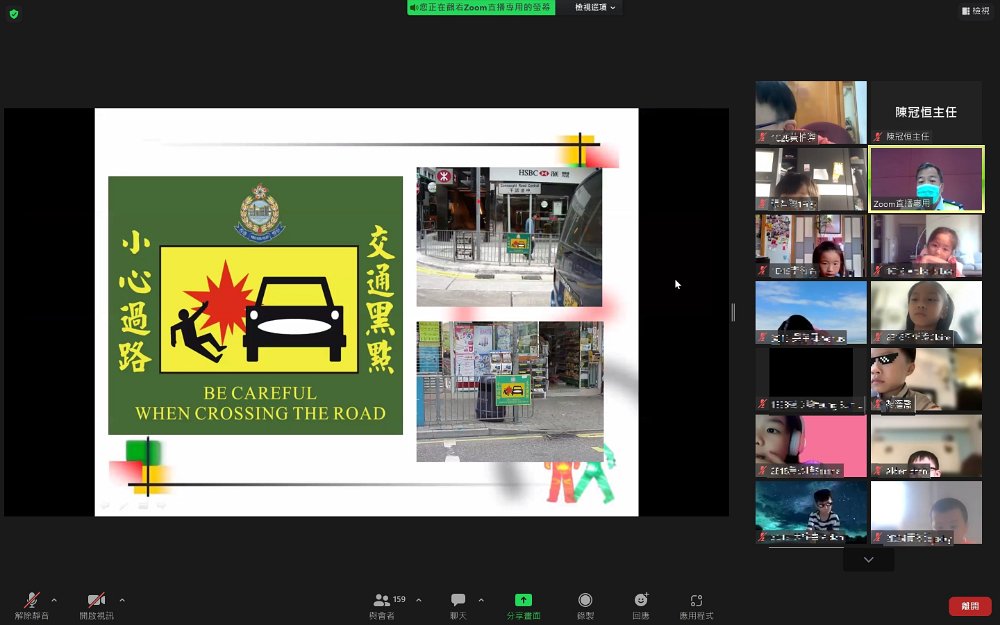Click the green screen-sharing notification banner
Image resolution: width=1000 pixels, height=625 pixels.
click(x=480, y=7)
